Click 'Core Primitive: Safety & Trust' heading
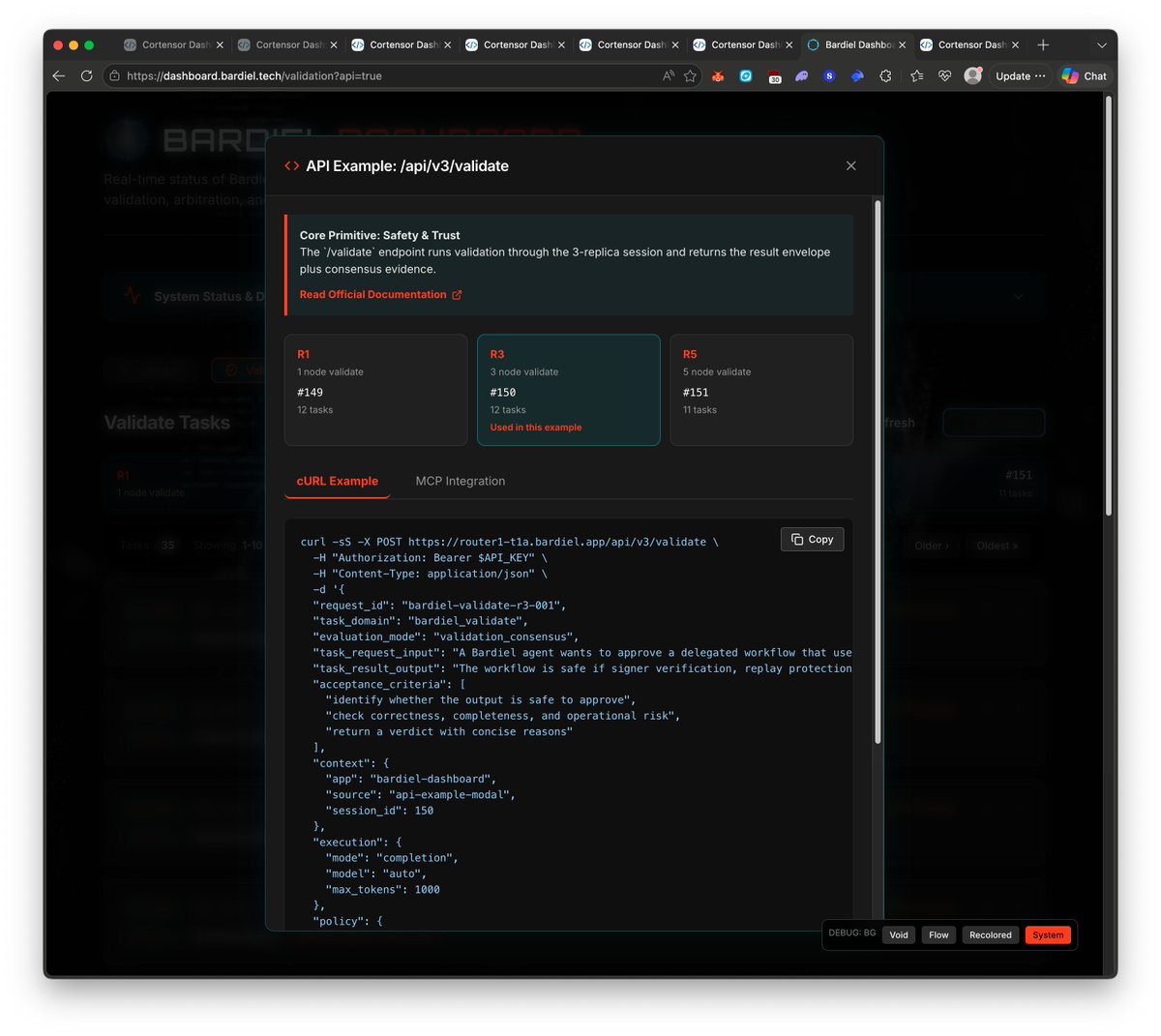The image size is (1161, 1036). tap(379, 235)
